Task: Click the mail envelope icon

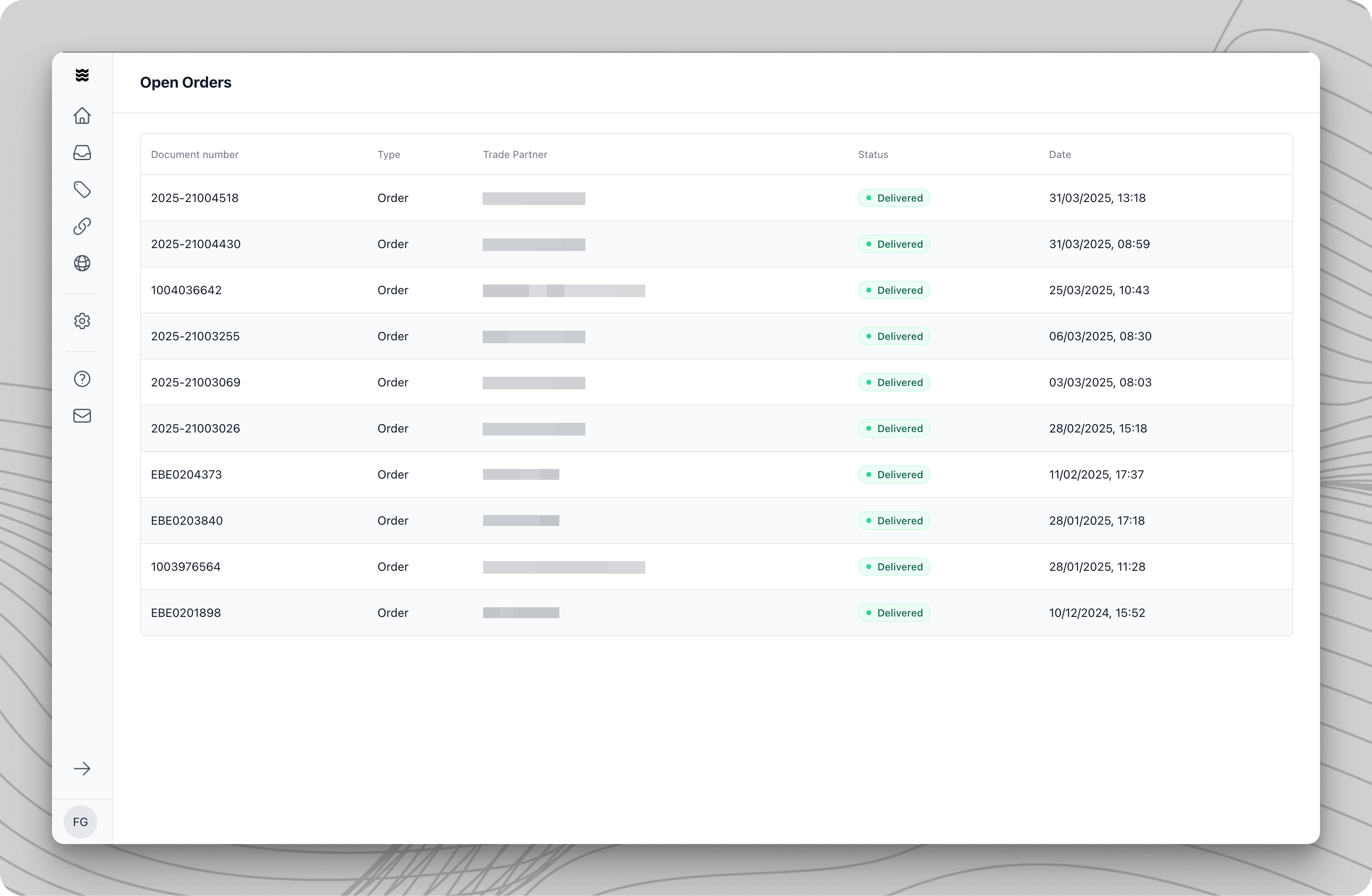Action: [x=82, y=415]
